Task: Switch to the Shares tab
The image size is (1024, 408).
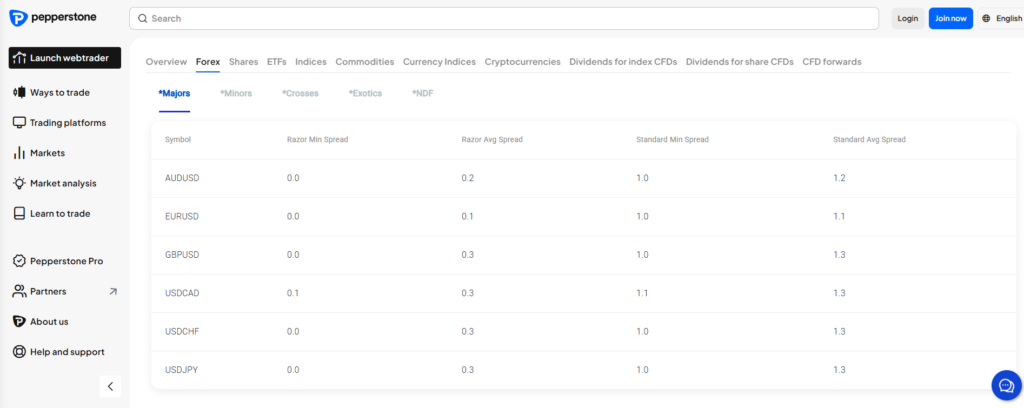Action: click(x=244, y=62)
